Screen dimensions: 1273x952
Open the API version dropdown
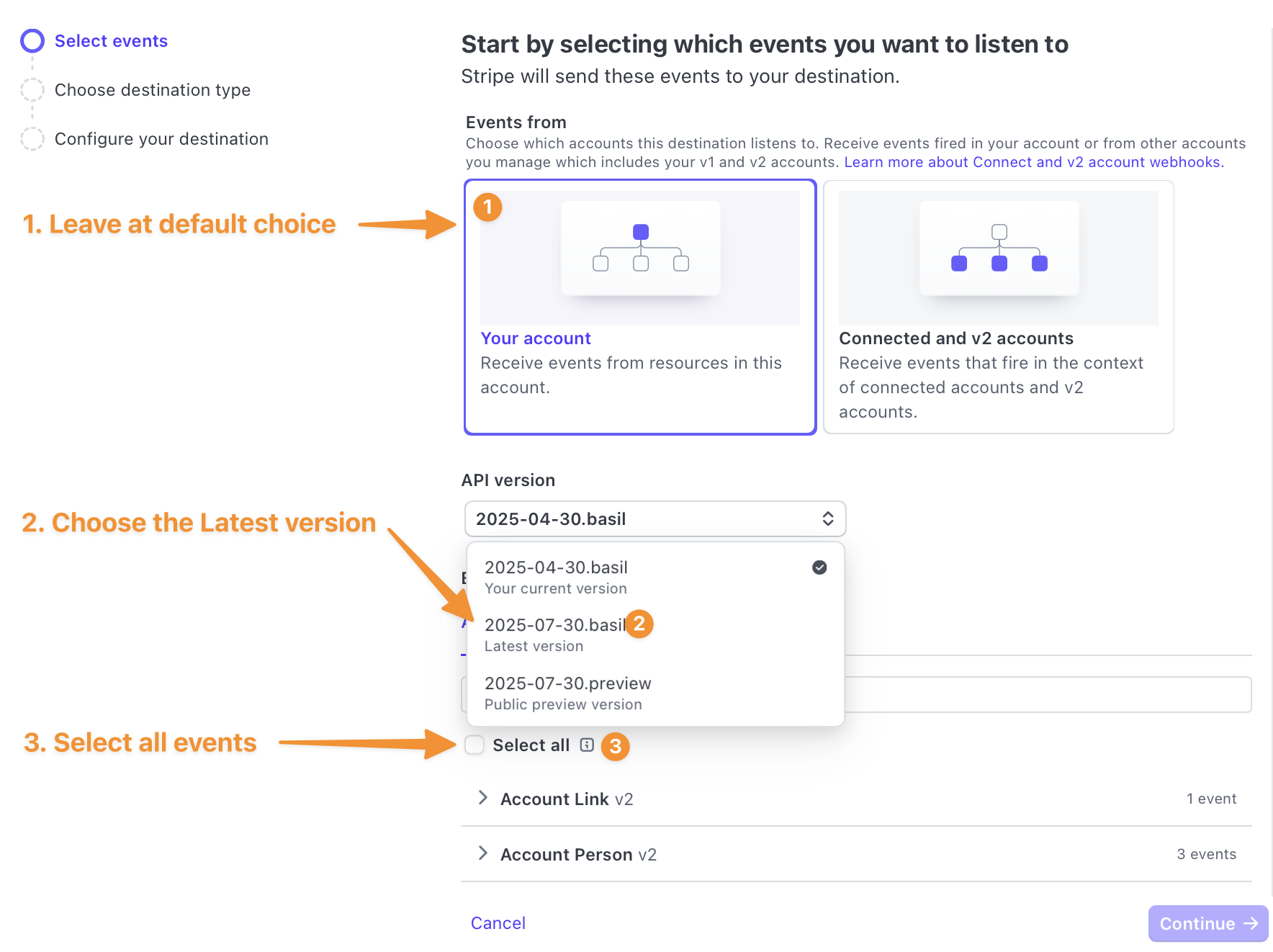pos(655,518)
